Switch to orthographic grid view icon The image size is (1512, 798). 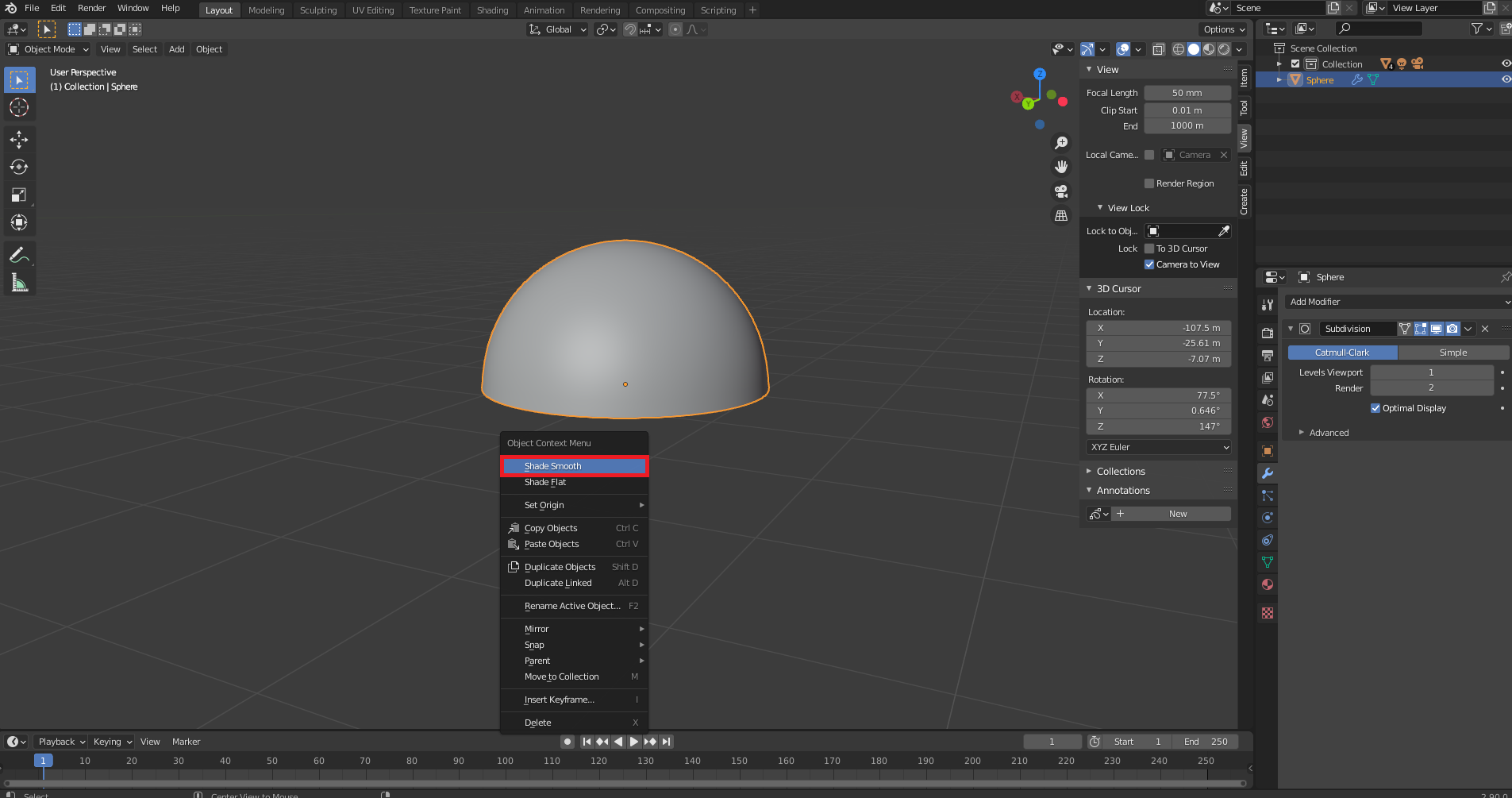pos(1061,216)
